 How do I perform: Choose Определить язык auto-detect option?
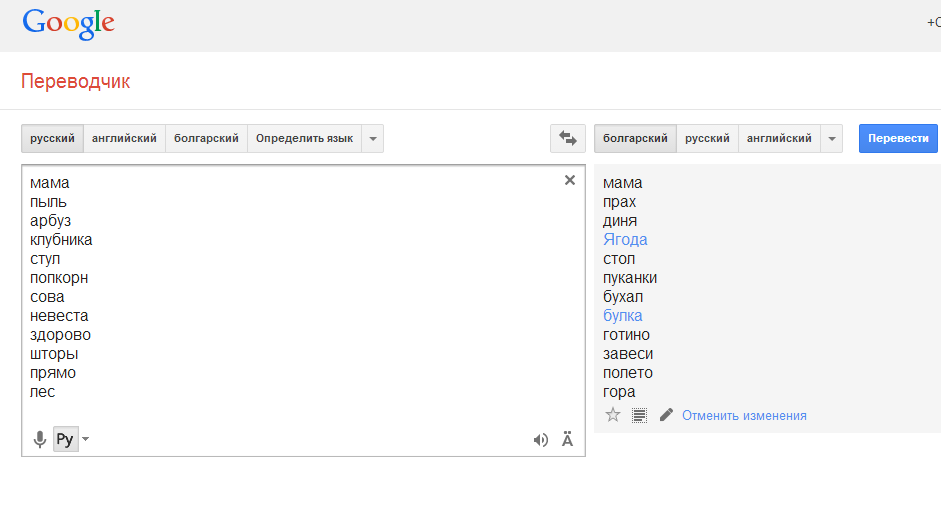(x=304, y=139)
